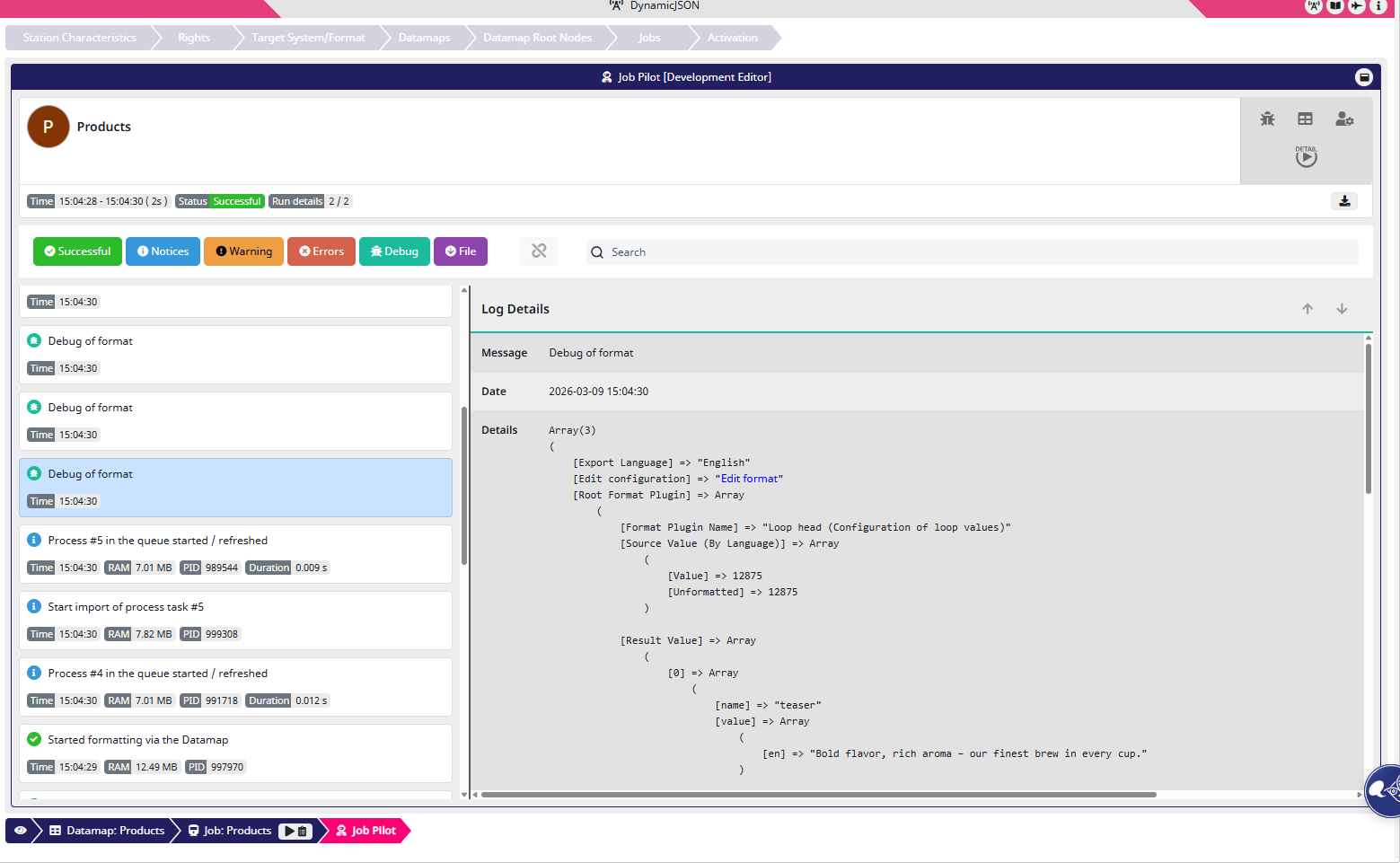Go to next log entry arrow
1400x863 pixels.
(x=1342, y=309)
